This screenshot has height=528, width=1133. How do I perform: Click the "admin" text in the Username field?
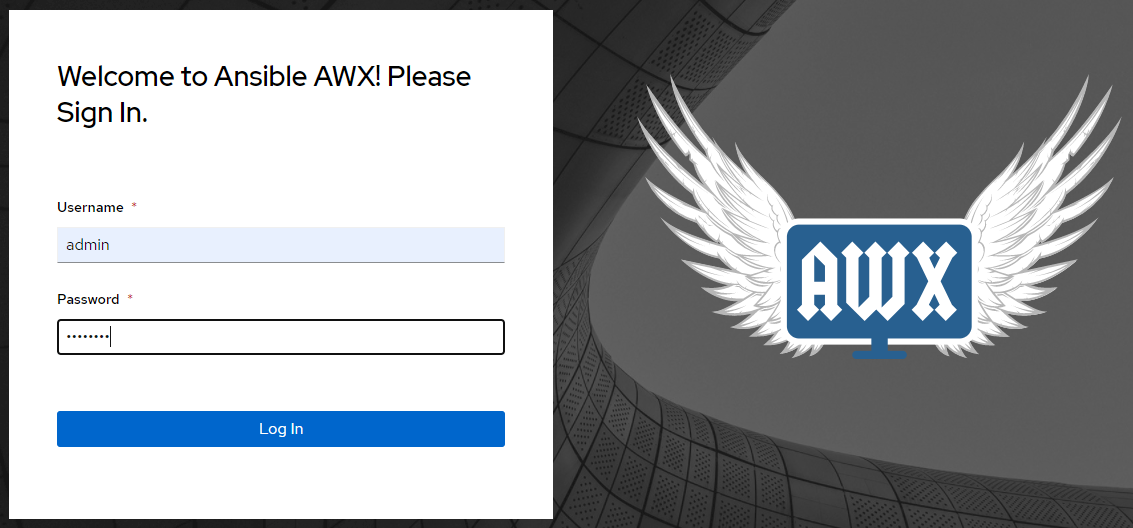click(x=88, y=245)
